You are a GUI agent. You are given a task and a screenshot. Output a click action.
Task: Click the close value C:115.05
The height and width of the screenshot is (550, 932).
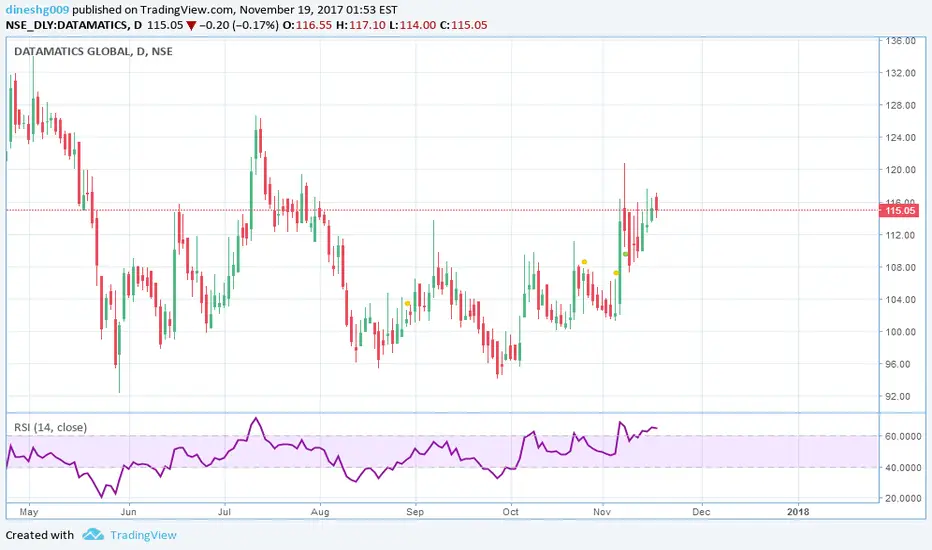point(464,26)
